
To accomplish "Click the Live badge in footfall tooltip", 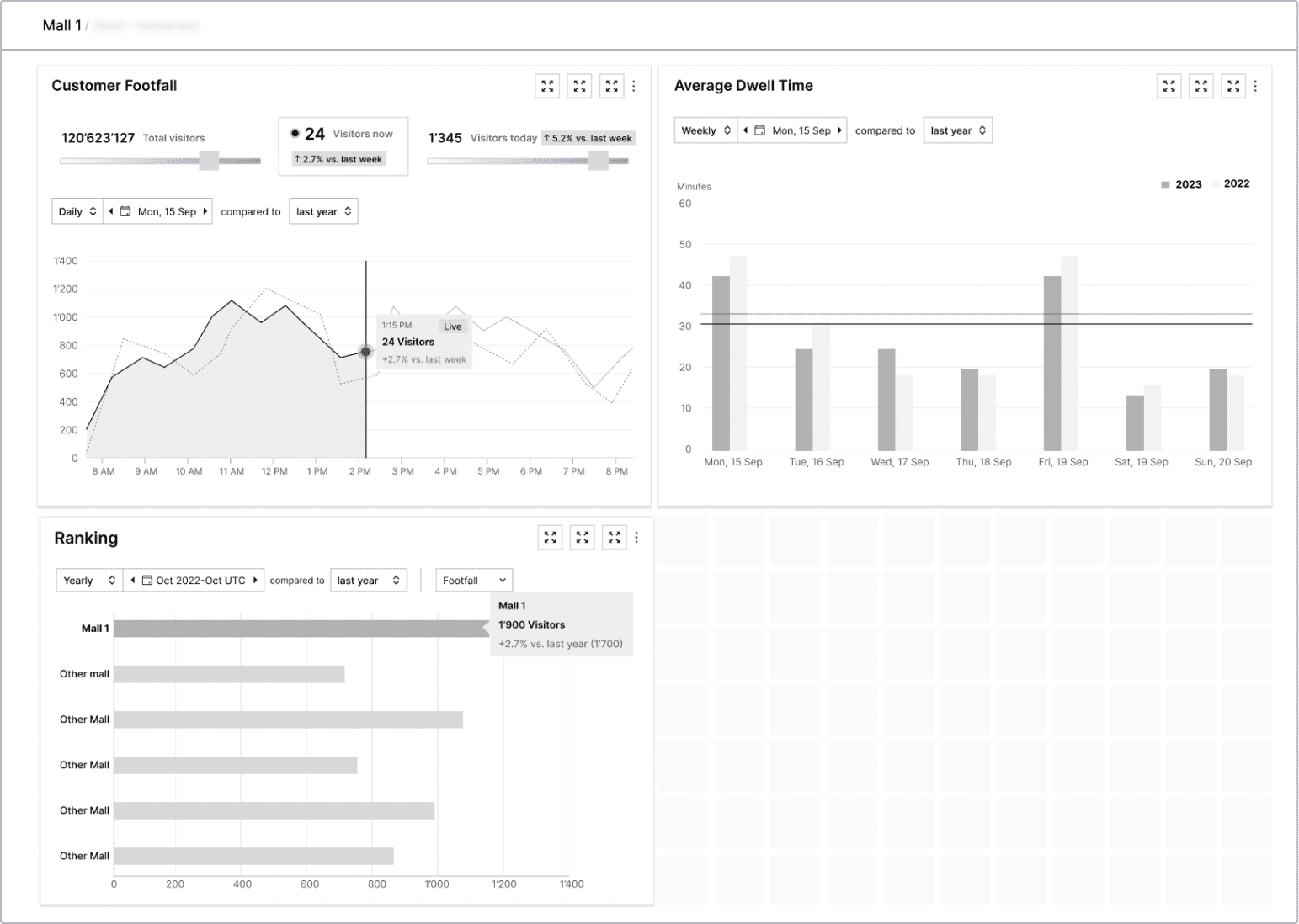I will (x=453, y=327).
